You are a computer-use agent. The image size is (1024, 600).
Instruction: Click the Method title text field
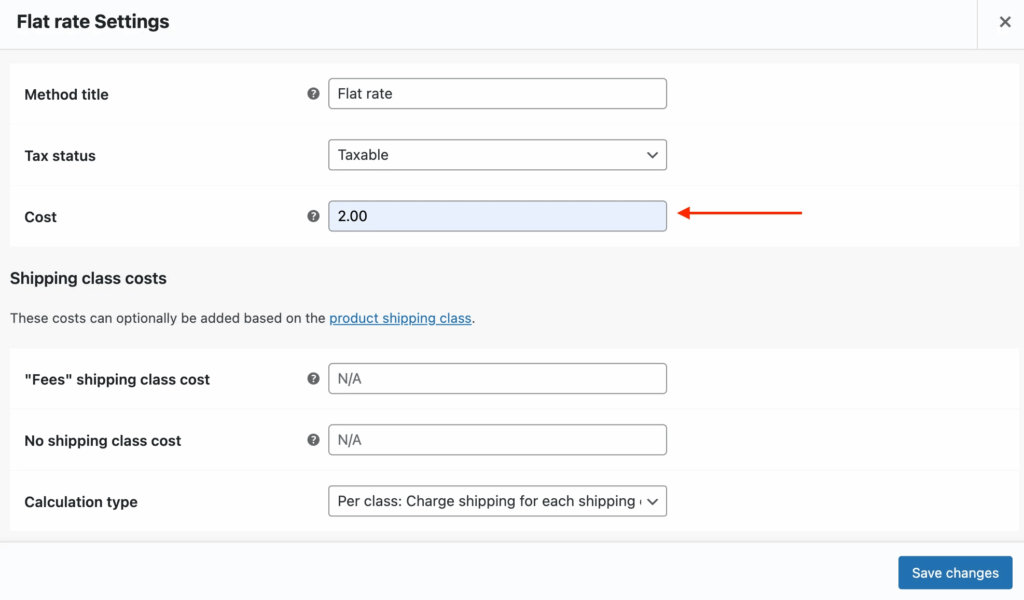[x=497, y=94]
